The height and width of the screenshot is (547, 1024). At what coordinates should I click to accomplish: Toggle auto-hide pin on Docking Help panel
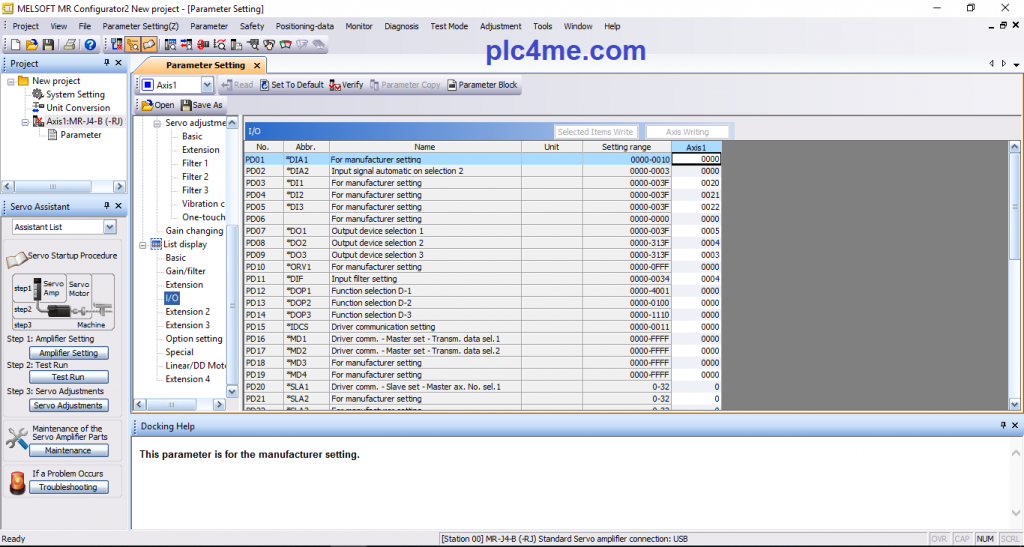click(1002, 426)
